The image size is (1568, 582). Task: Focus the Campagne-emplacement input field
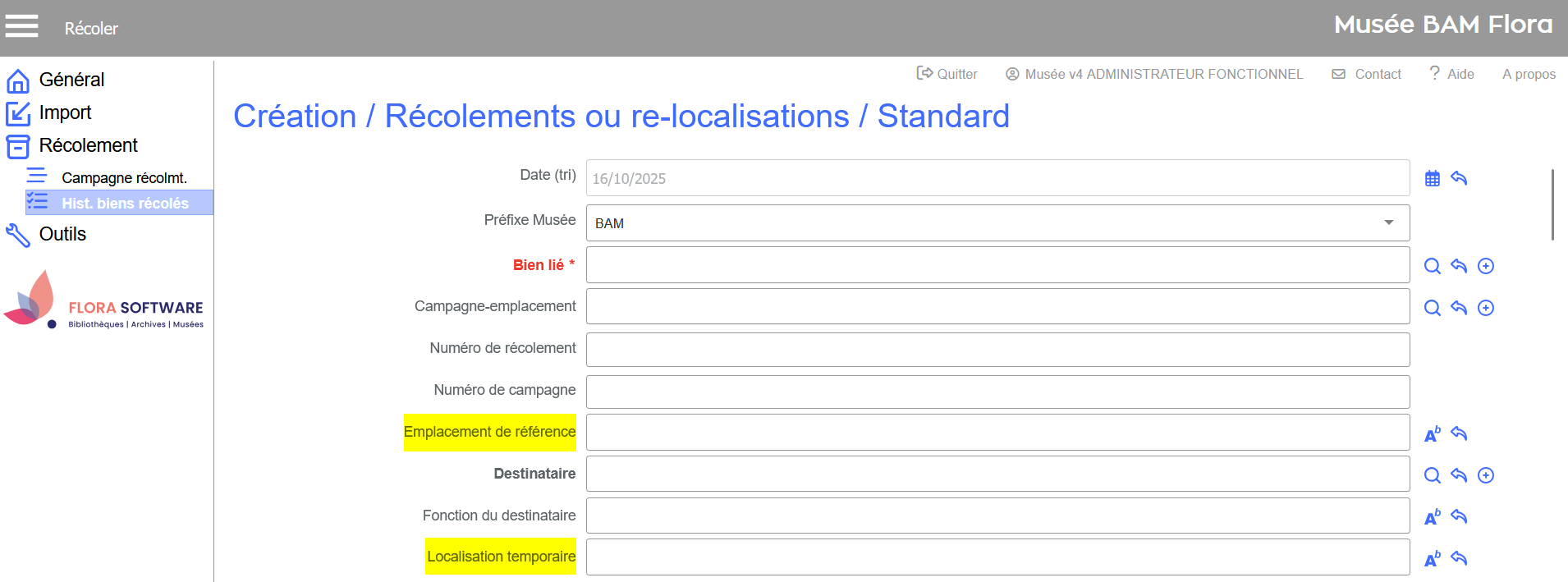tap(997, 307)
